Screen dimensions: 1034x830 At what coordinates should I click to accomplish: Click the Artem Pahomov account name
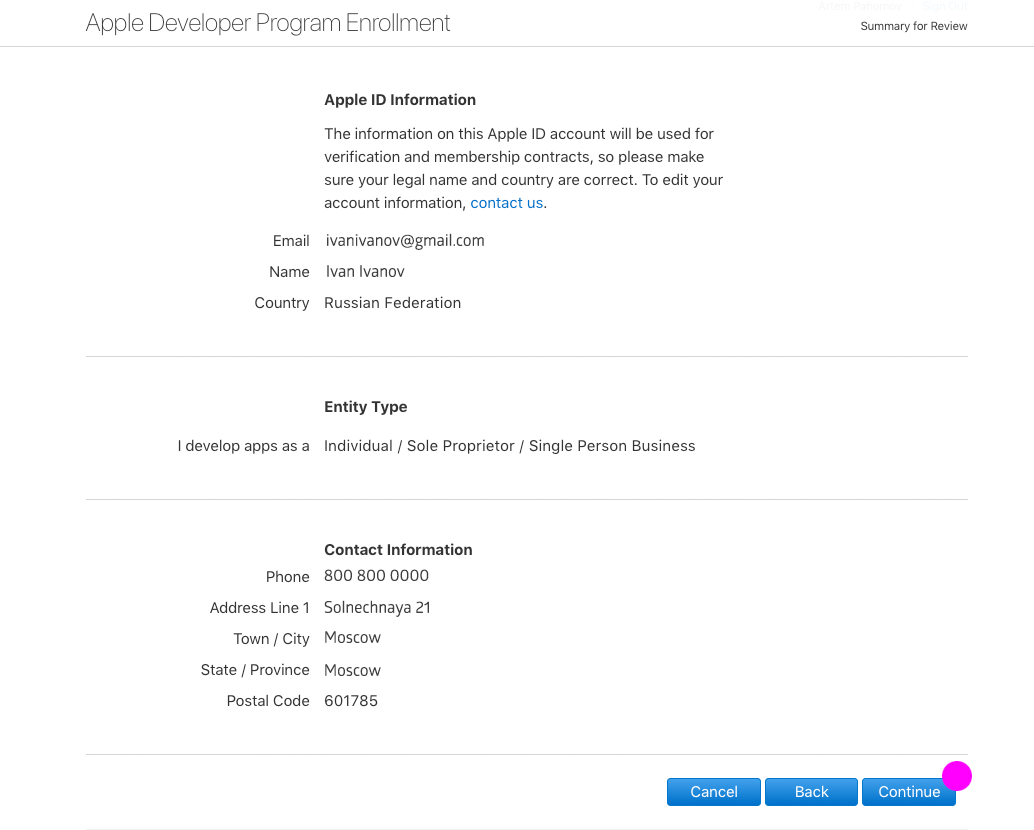pyautogui.click(x=859, y=6)
